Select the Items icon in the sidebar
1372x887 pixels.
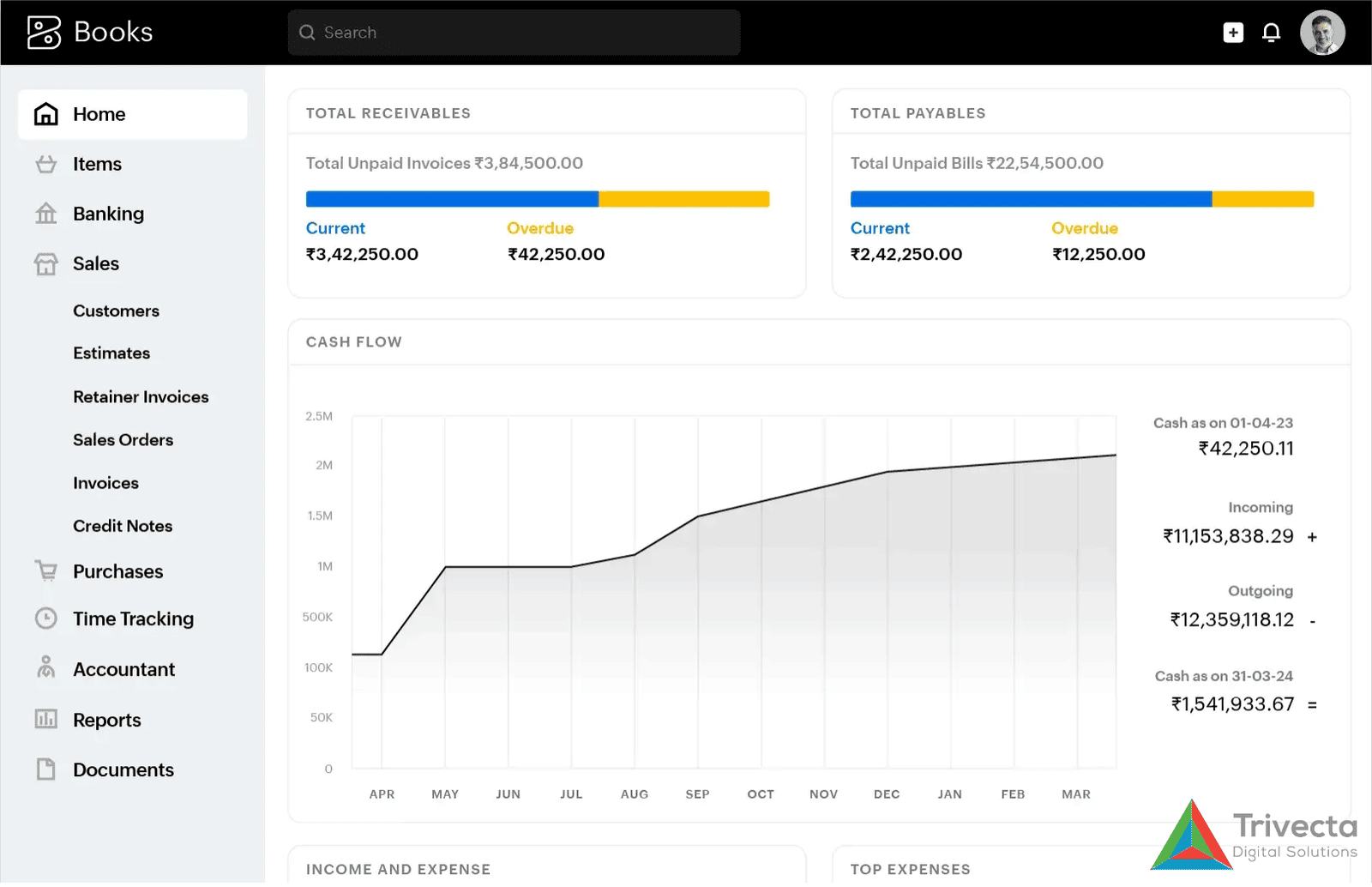coord(46,164)
